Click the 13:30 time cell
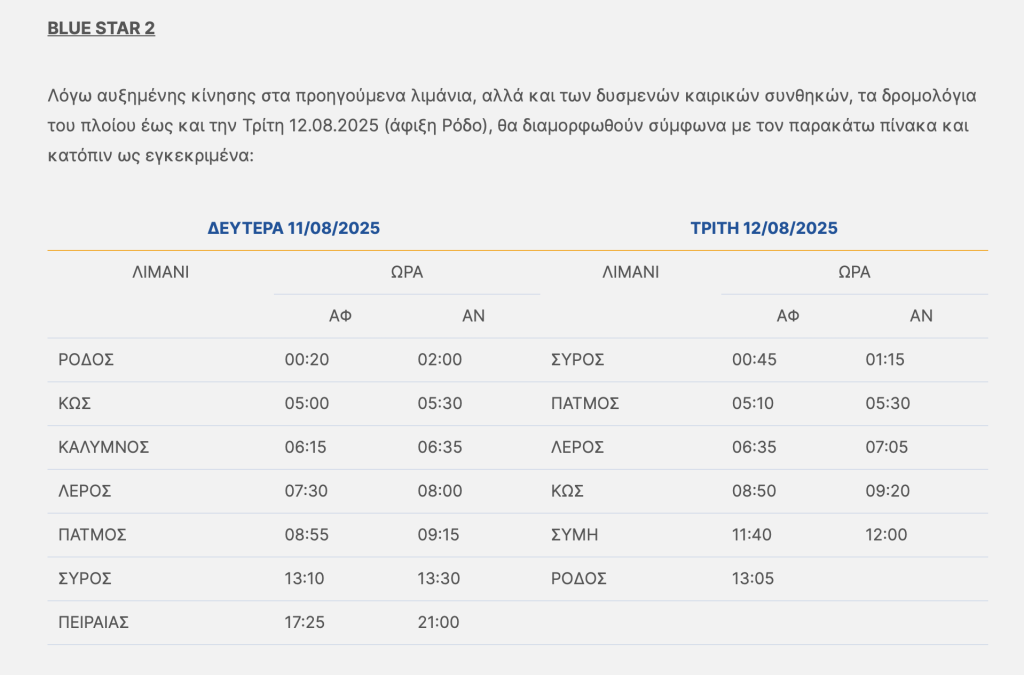 (439, 578)
